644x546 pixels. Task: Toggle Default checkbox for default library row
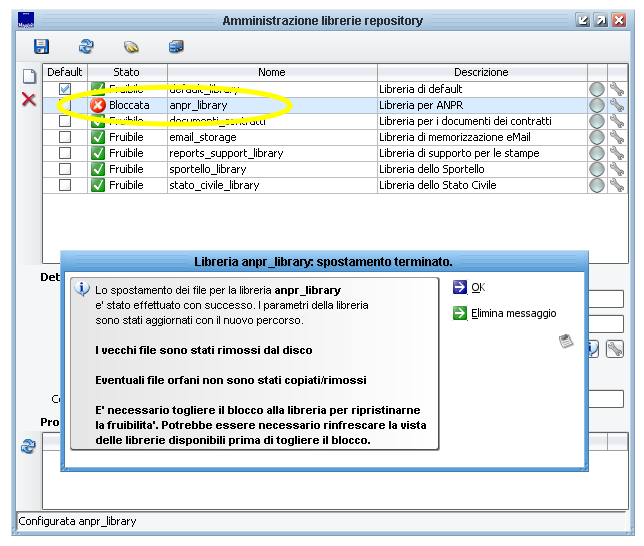[65, 89]
